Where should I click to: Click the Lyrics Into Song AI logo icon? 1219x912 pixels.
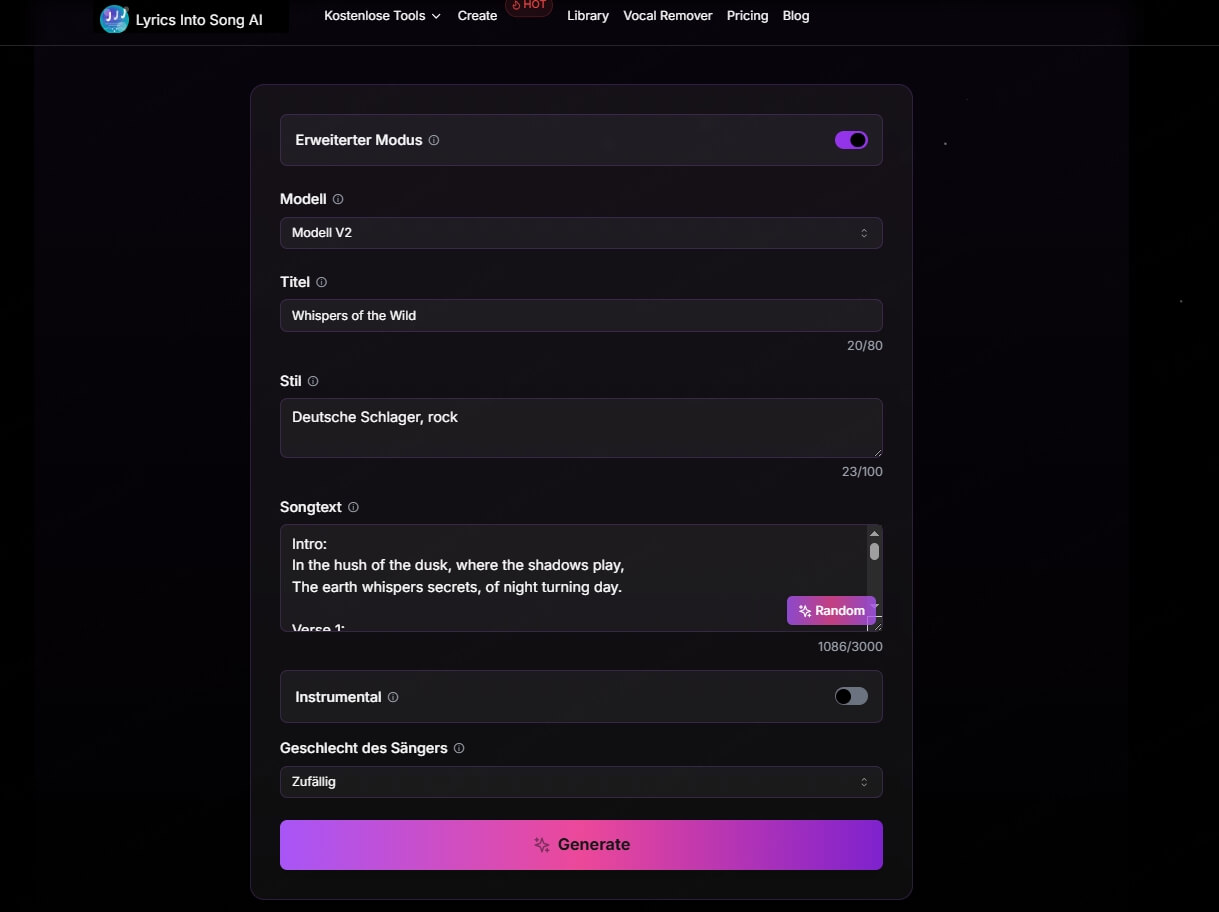pos(114,19)
